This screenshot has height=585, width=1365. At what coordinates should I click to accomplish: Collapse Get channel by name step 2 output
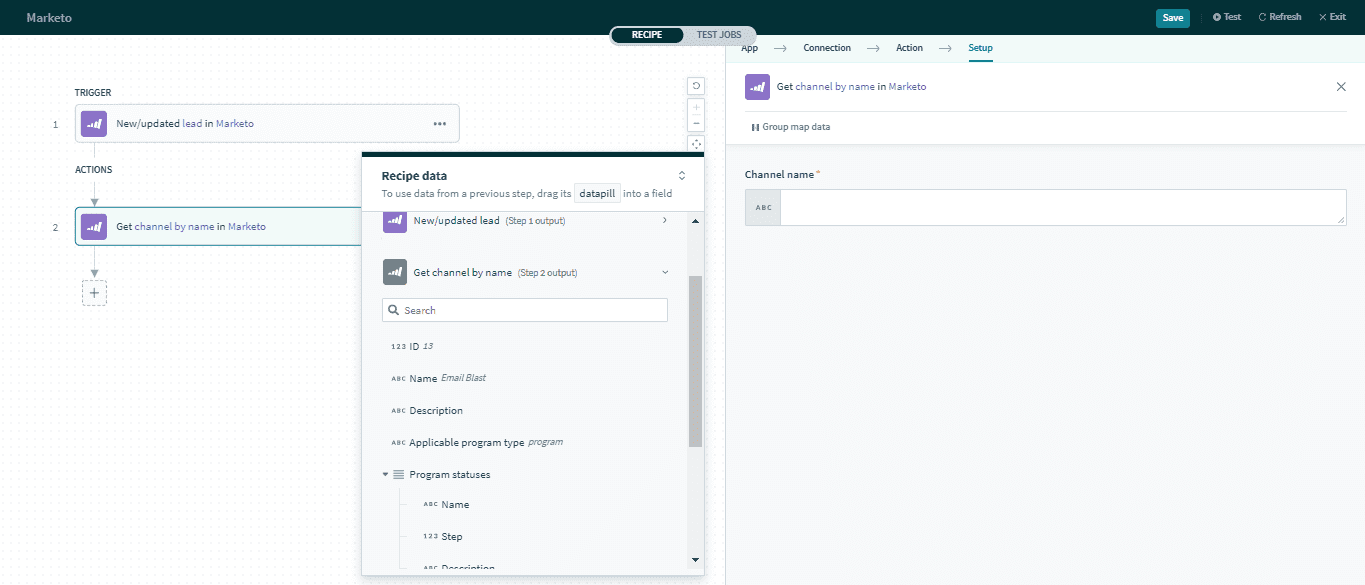665,272
